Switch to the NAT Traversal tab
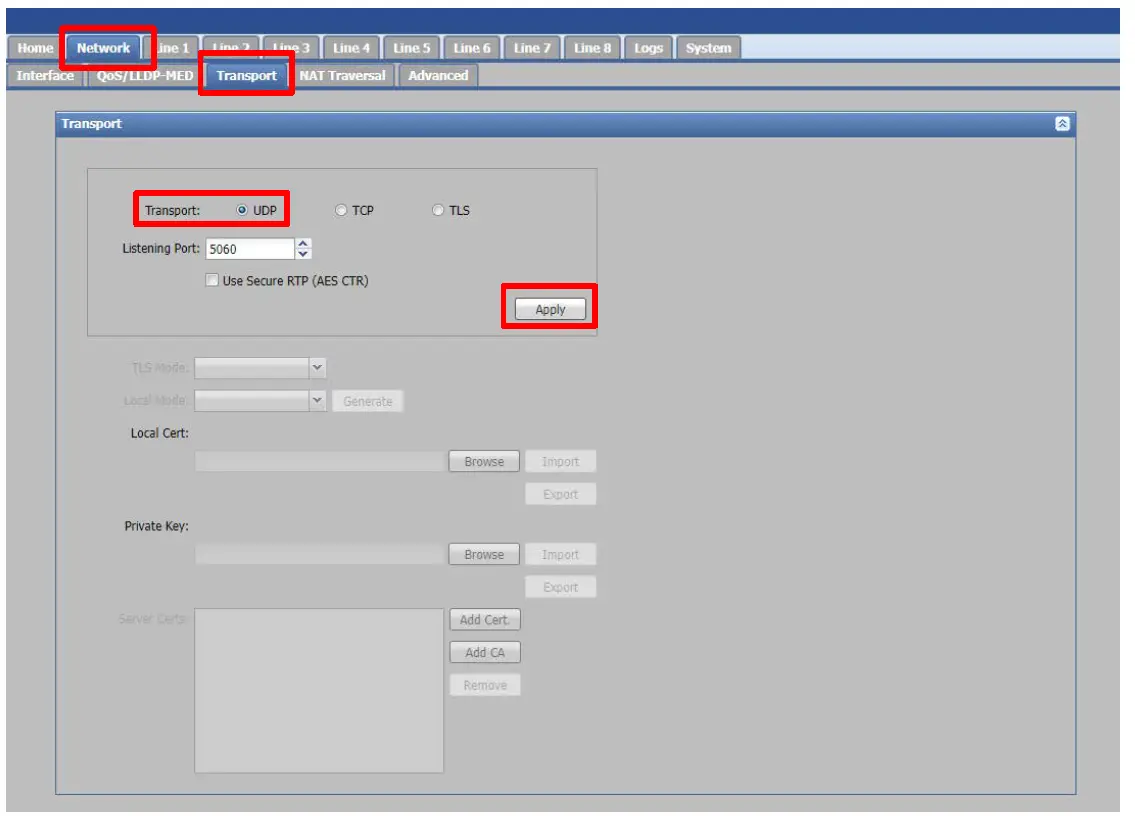The width and height of the screenshot is (1135, 820). click(x=342, y=75)
